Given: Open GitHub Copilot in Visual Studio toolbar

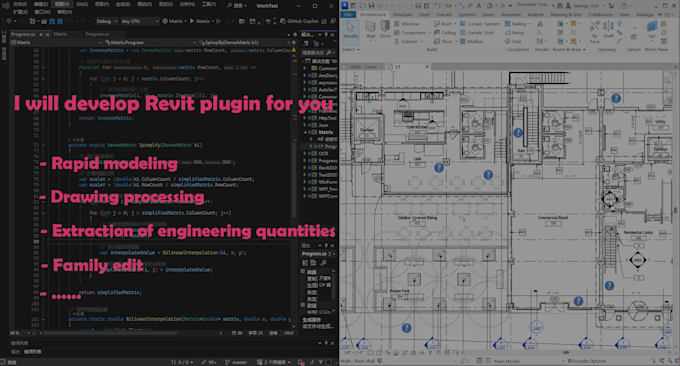Looking at the screenshot, I should point(300,21).
